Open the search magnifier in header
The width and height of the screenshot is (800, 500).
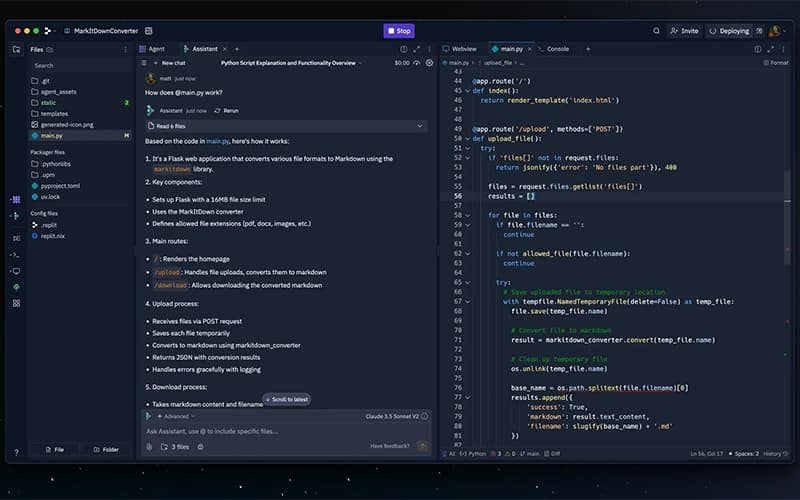click(x=656, y=31)
